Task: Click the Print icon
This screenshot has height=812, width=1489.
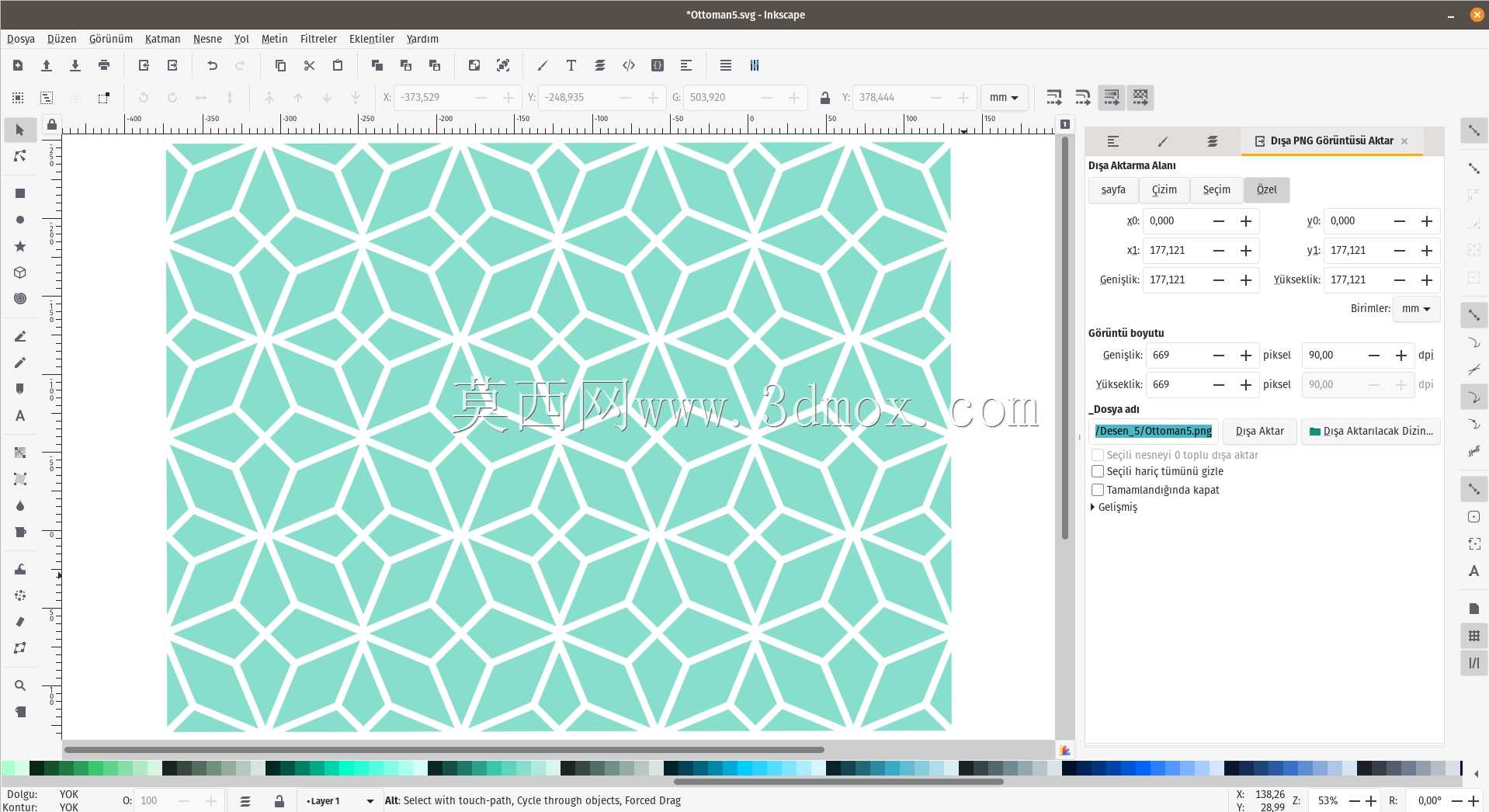Action: click(104, 65)
